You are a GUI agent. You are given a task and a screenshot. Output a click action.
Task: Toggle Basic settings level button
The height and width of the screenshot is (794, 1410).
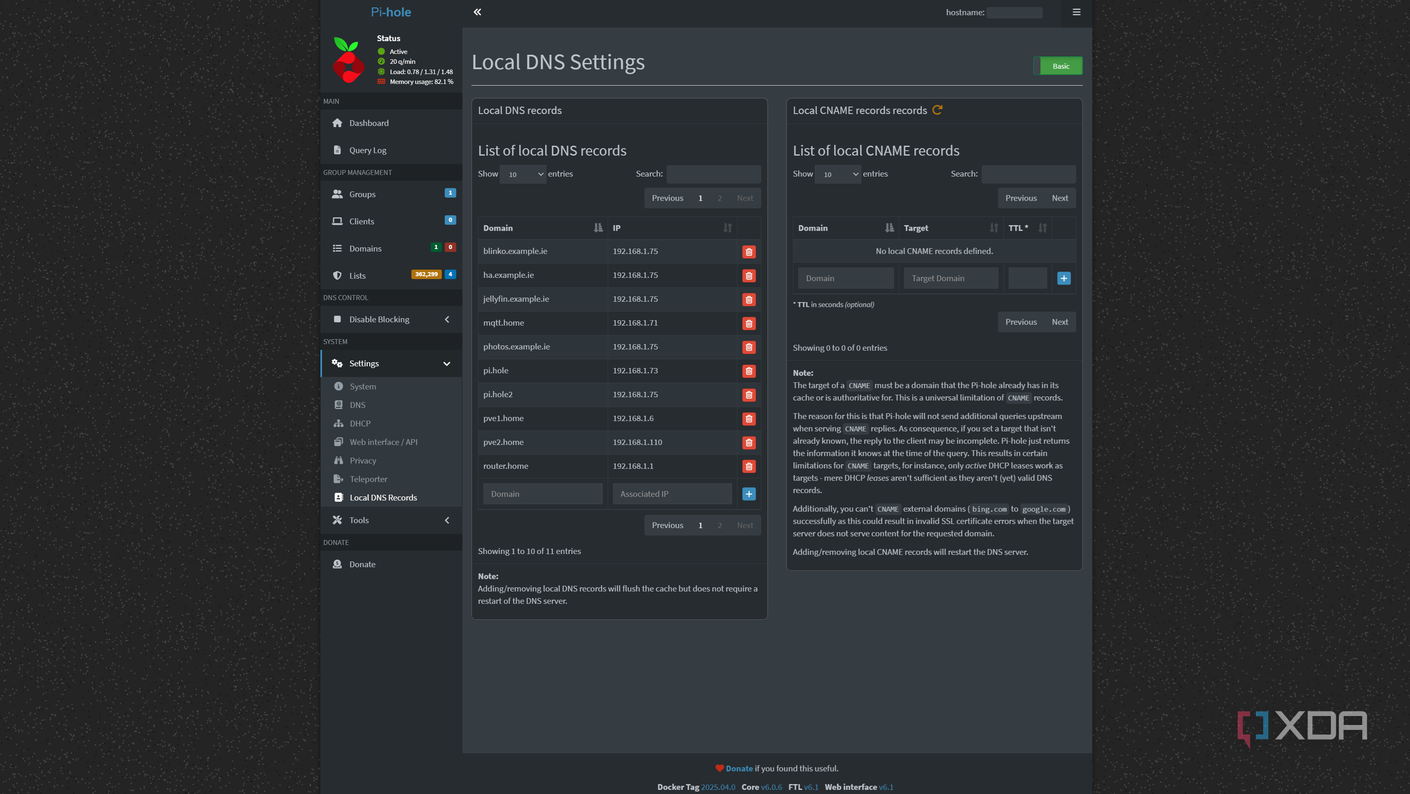click(1060, 66)
